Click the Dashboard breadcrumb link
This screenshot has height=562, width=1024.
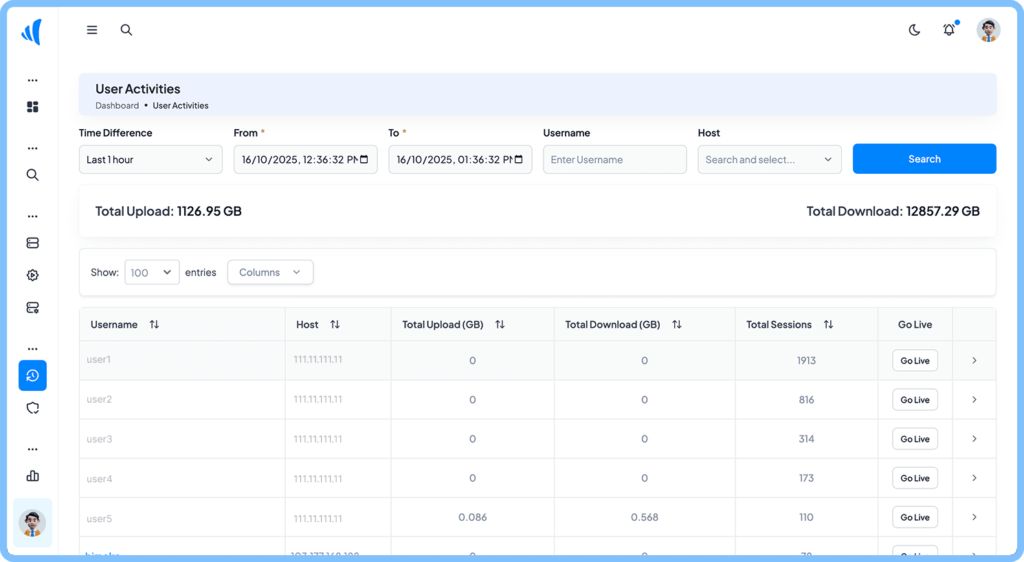pyautogui.click(x=117, y=105)
